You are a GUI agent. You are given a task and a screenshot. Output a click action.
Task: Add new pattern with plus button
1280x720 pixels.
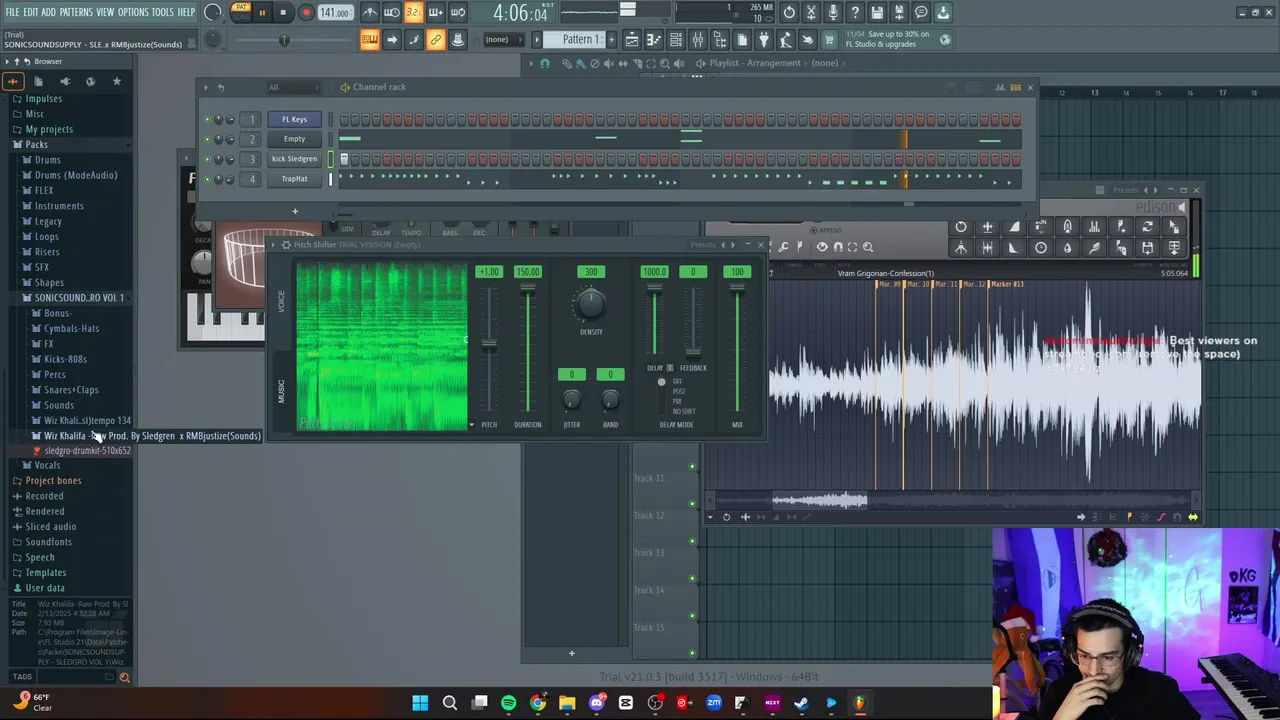pos(610,40)
